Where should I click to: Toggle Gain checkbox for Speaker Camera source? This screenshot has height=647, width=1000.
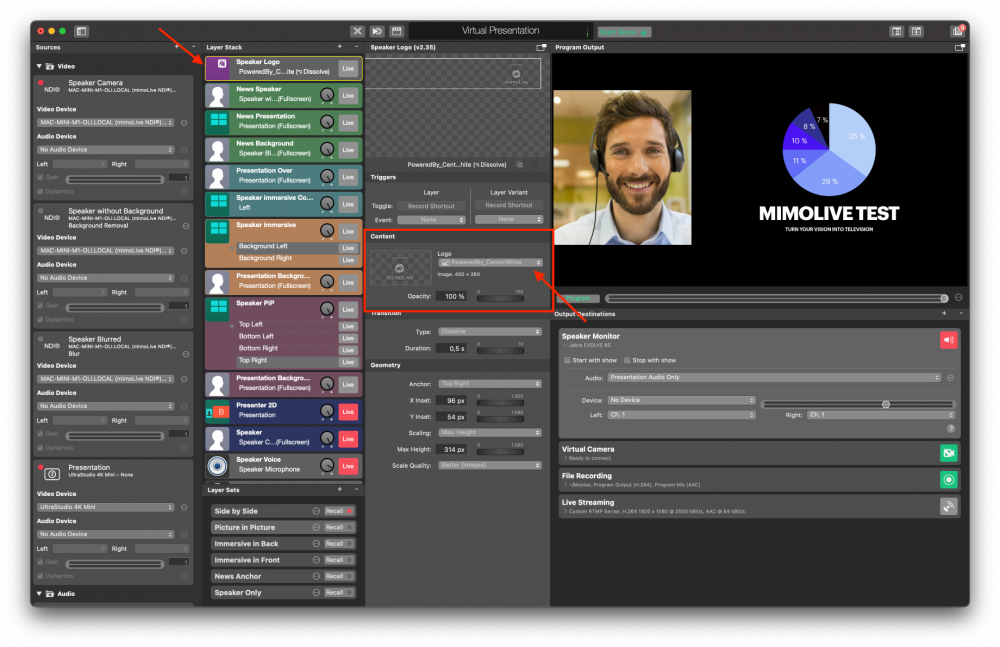click(40, 177)
